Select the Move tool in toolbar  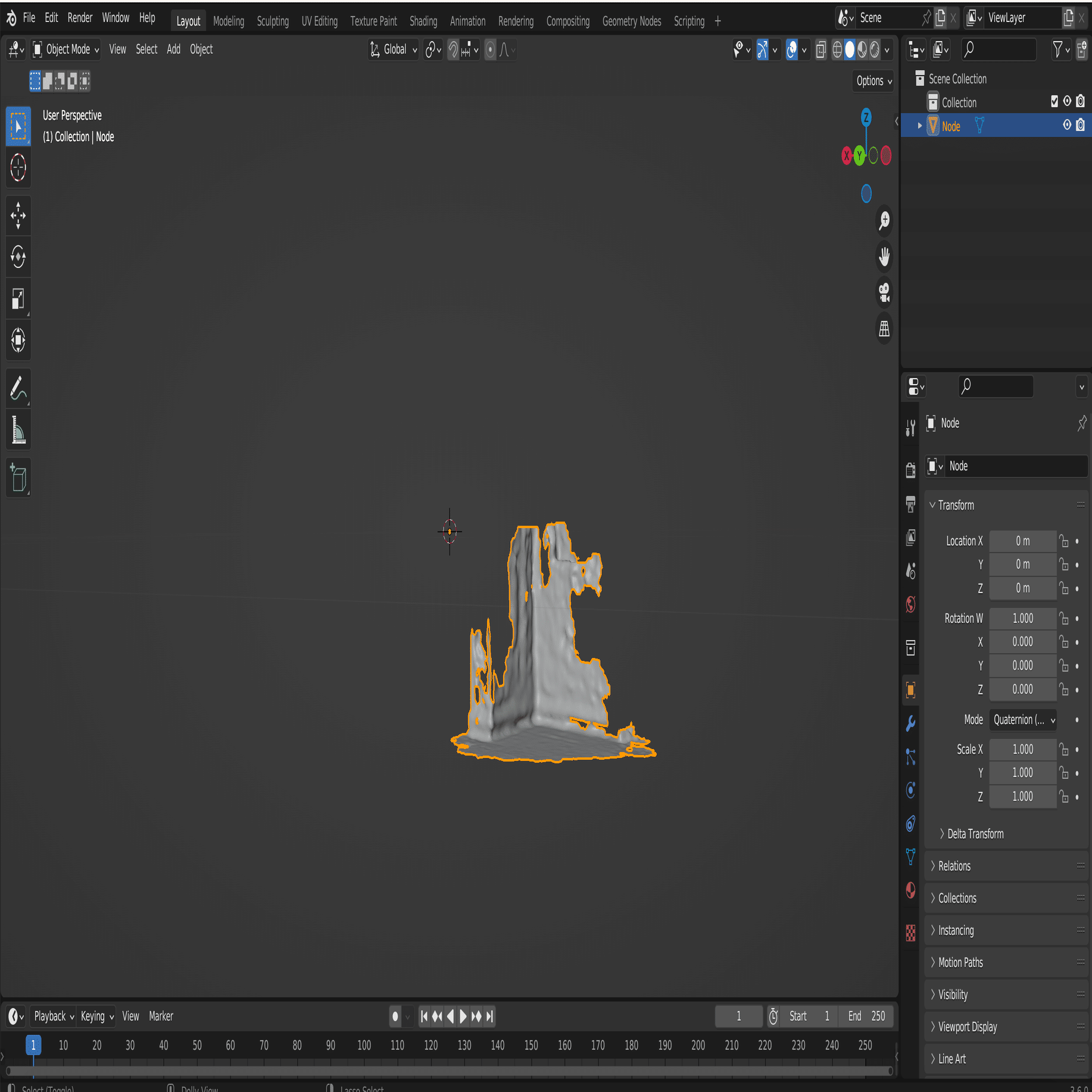(x=18, y=215)
